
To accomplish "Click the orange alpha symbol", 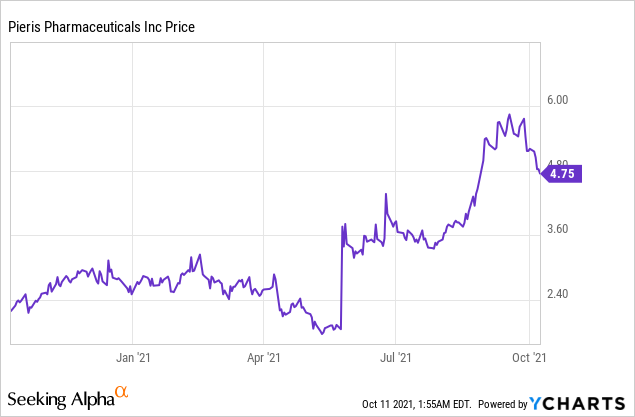I will (122, 394).
